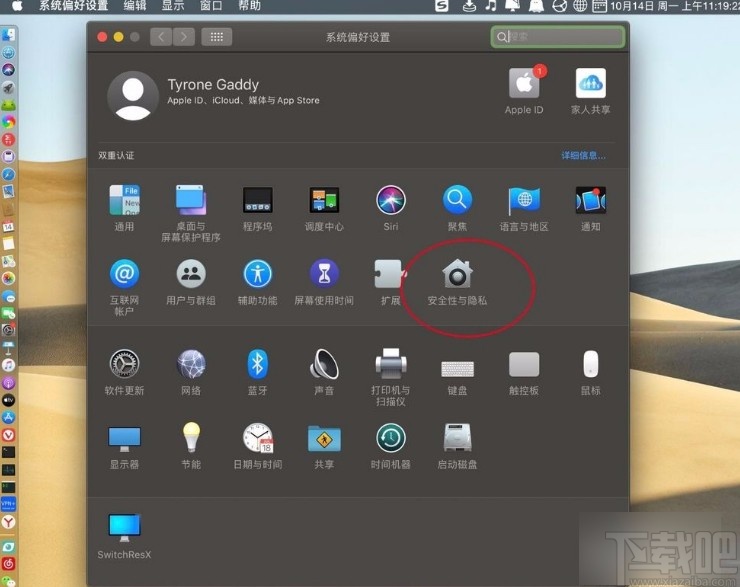Show all preferences grid button
The image size is (740, 587).
[217, 37]
